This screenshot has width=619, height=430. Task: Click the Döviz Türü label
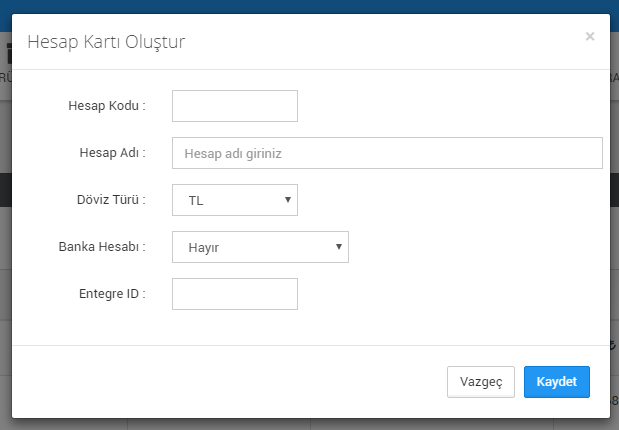(111, 200)
